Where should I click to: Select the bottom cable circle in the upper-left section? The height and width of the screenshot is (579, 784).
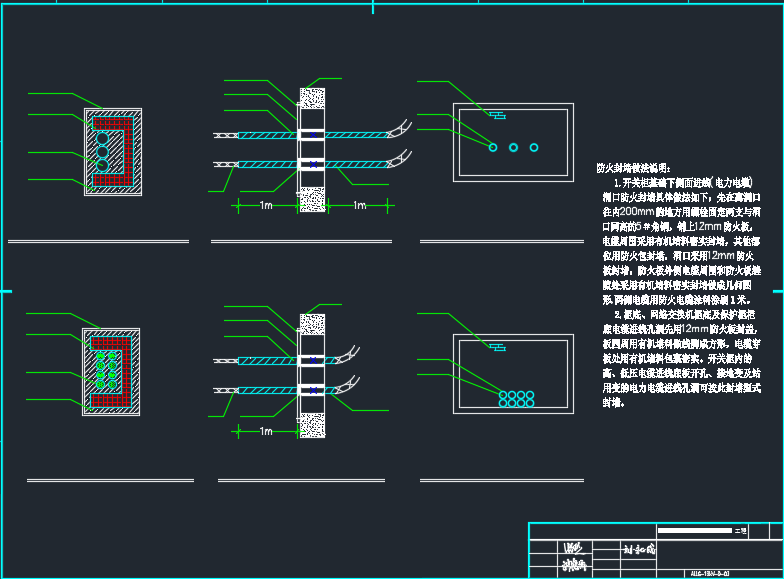(102, 166)
